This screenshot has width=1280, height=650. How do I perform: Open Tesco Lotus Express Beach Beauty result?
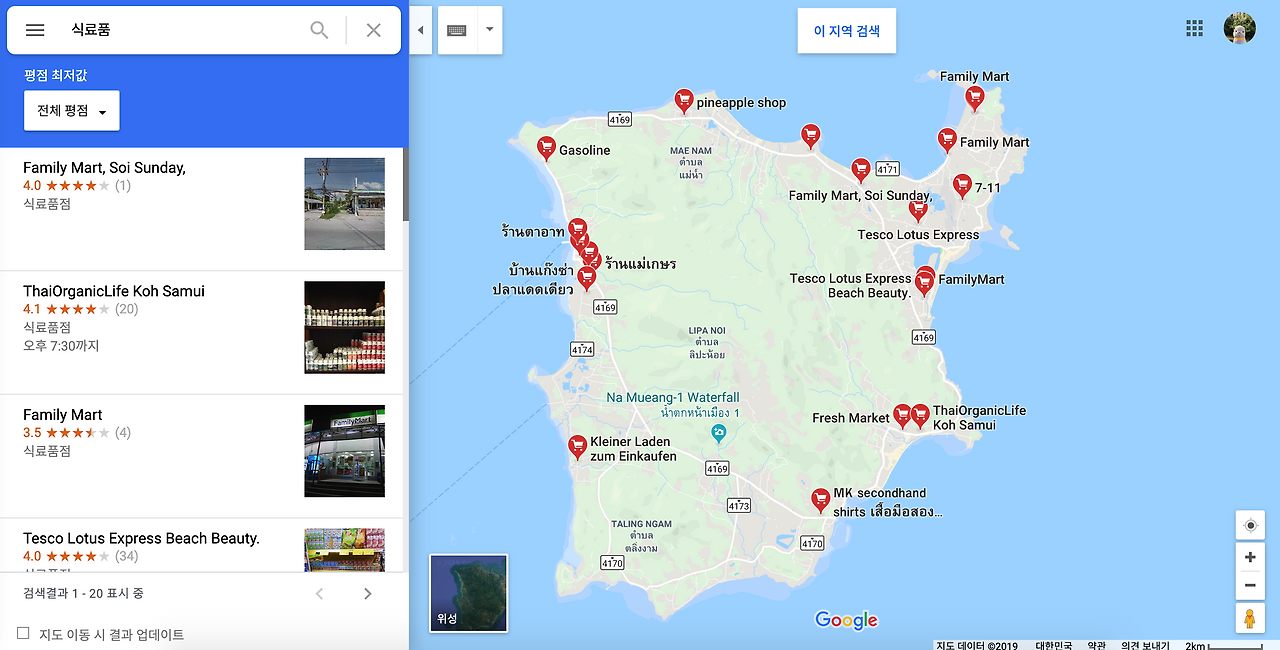(200, 545)
